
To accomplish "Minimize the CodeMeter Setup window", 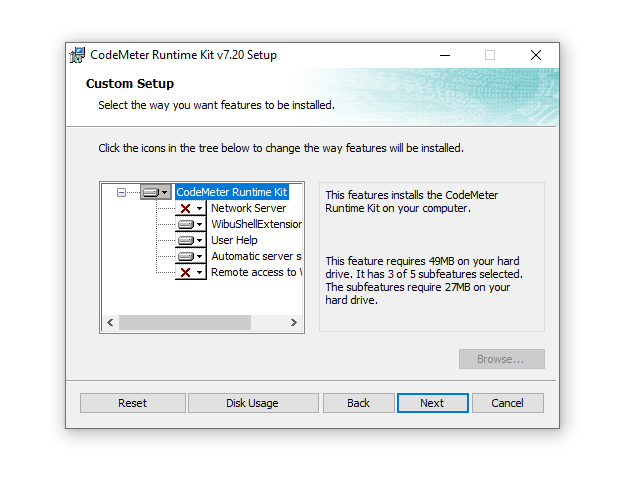I will click(445, 55).
